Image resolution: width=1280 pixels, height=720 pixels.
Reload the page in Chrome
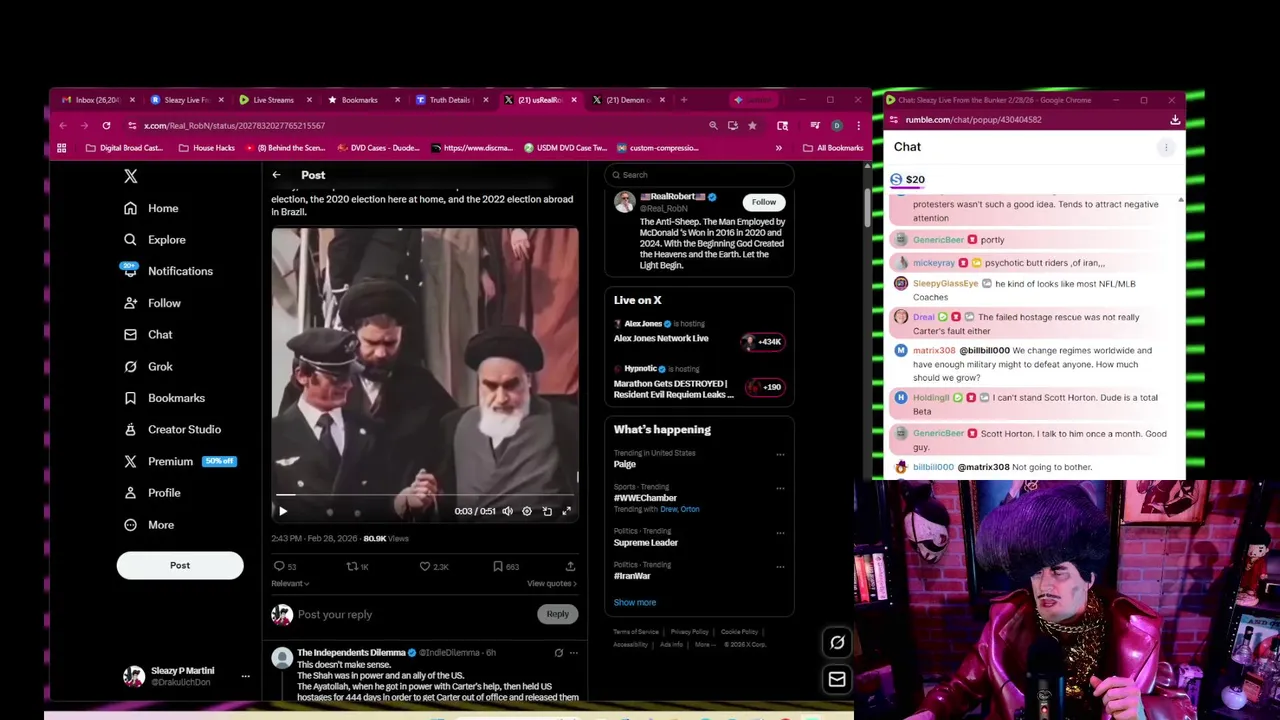pyautogui.click(x=106, y=126)
